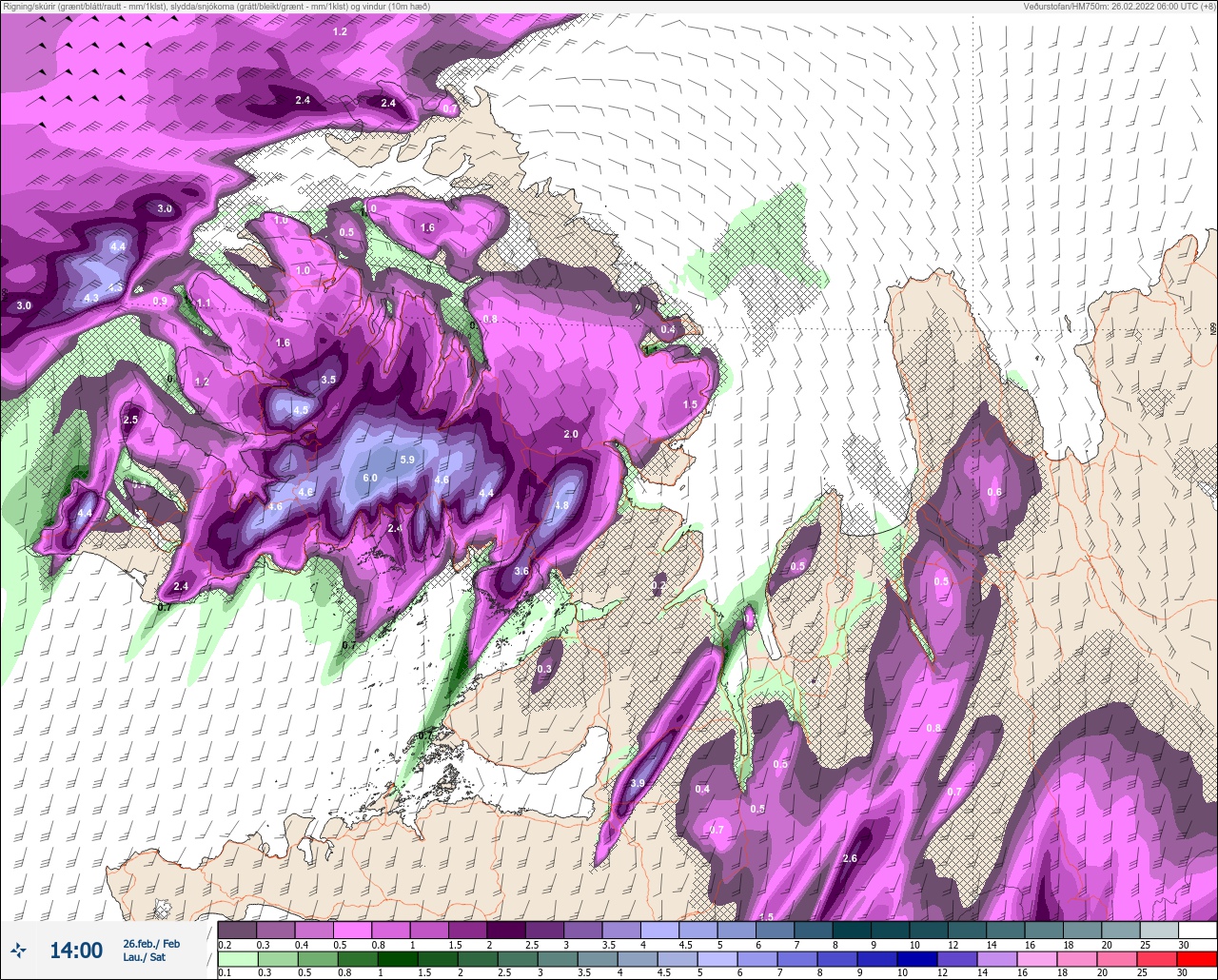
Task: Click the Veðurstofan logo icon beside 14:00
Action: click(x=18, y=949)
